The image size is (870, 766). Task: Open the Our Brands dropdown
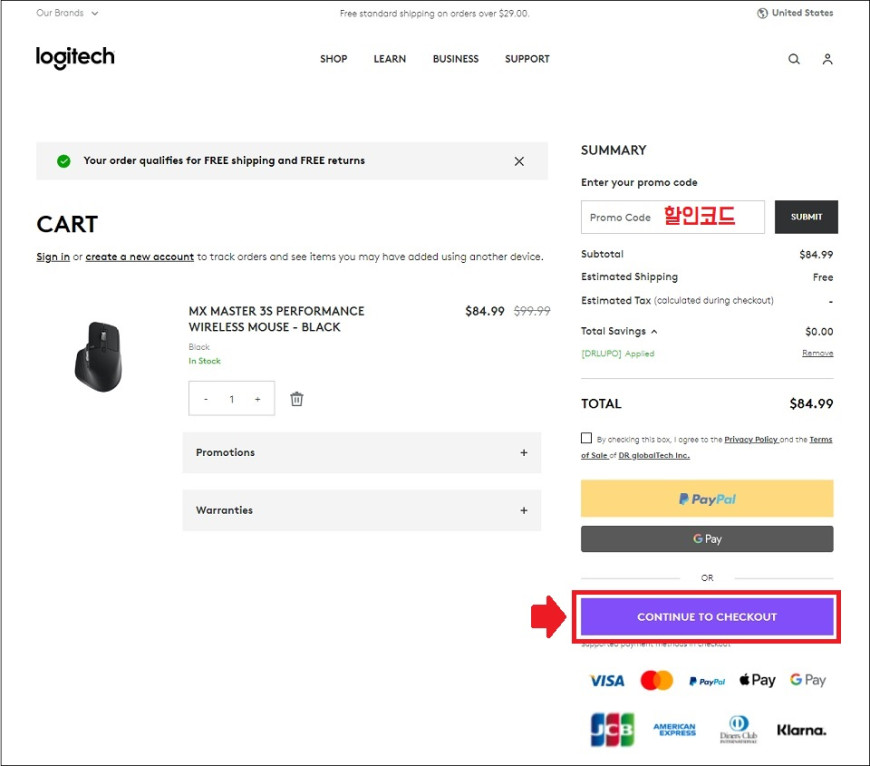67,13
